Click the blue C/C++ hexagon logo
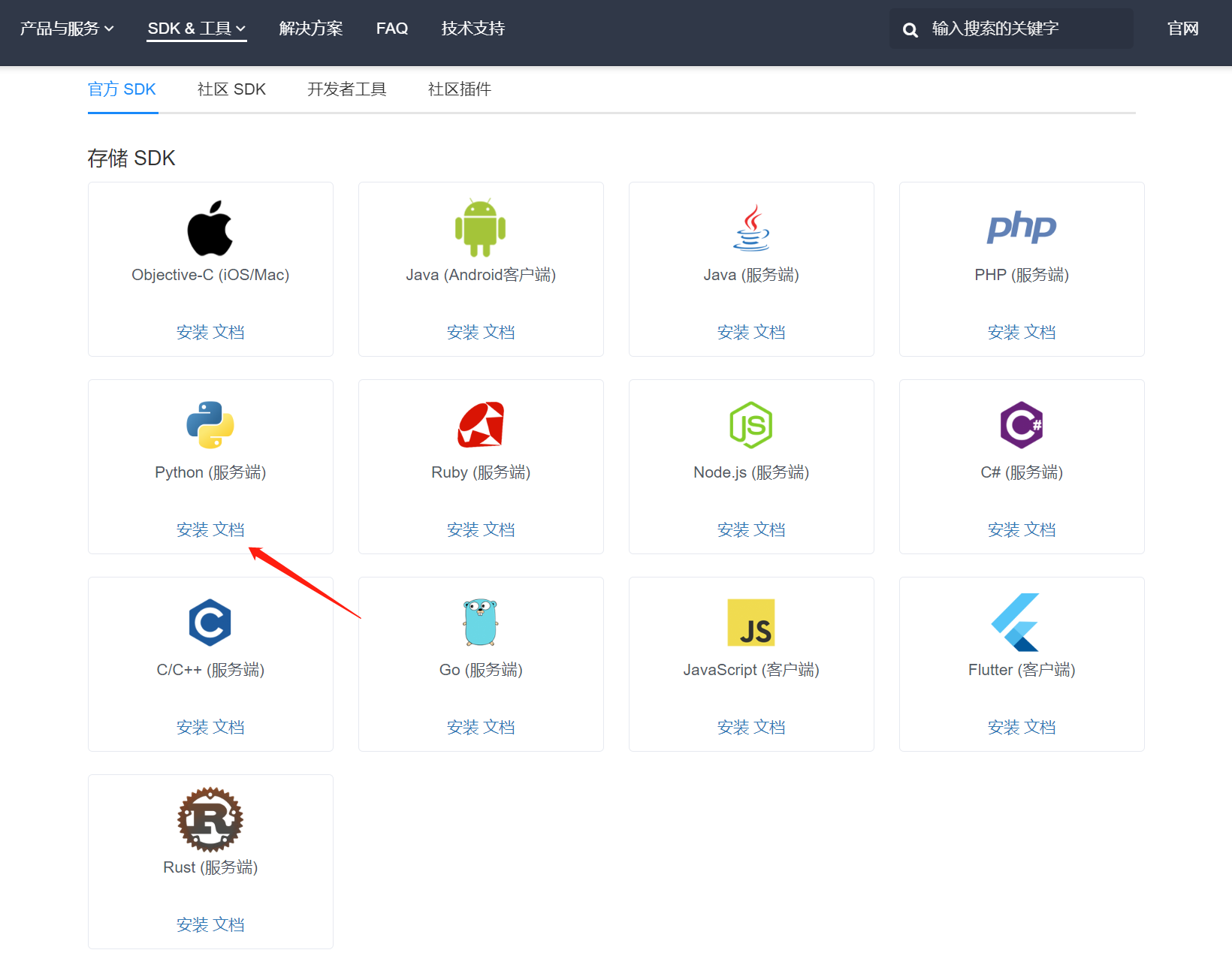Screen dimensions: 1232x965 coord(210,623)
